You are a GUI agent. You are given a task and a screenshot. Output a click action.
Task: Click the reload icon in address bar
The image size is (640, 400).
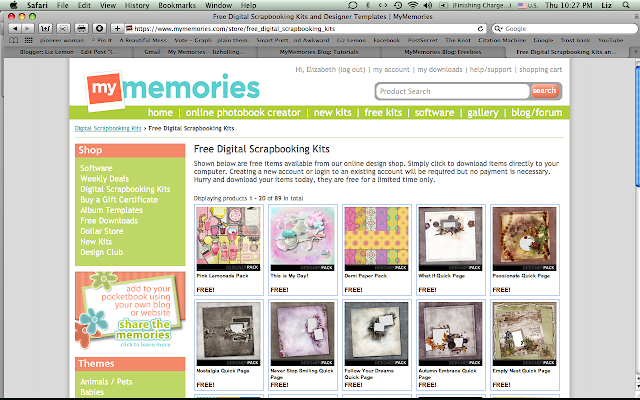pyautogui.click(x=481, y=29)
